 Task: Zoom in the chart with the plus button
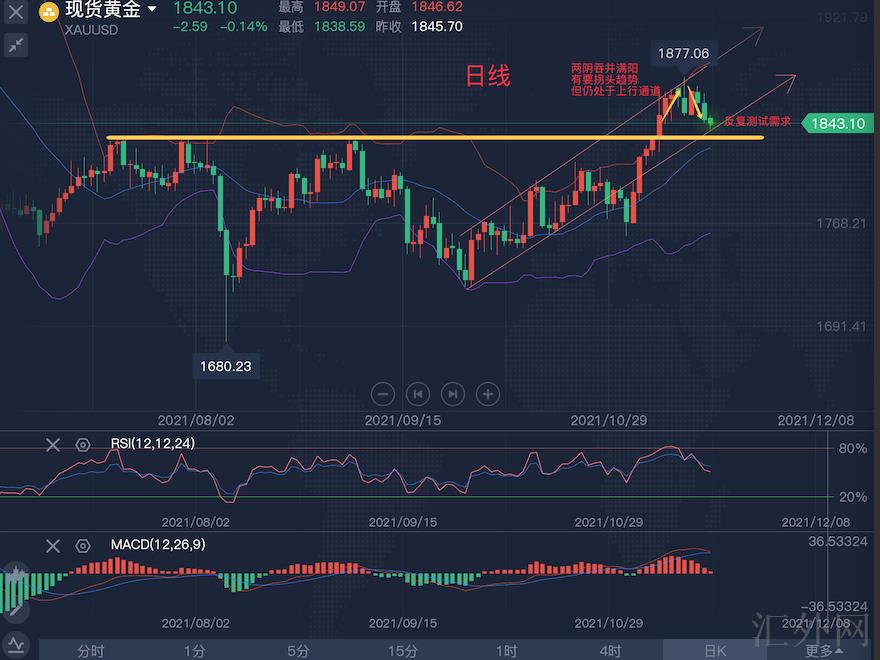click(x=488, y=394)
